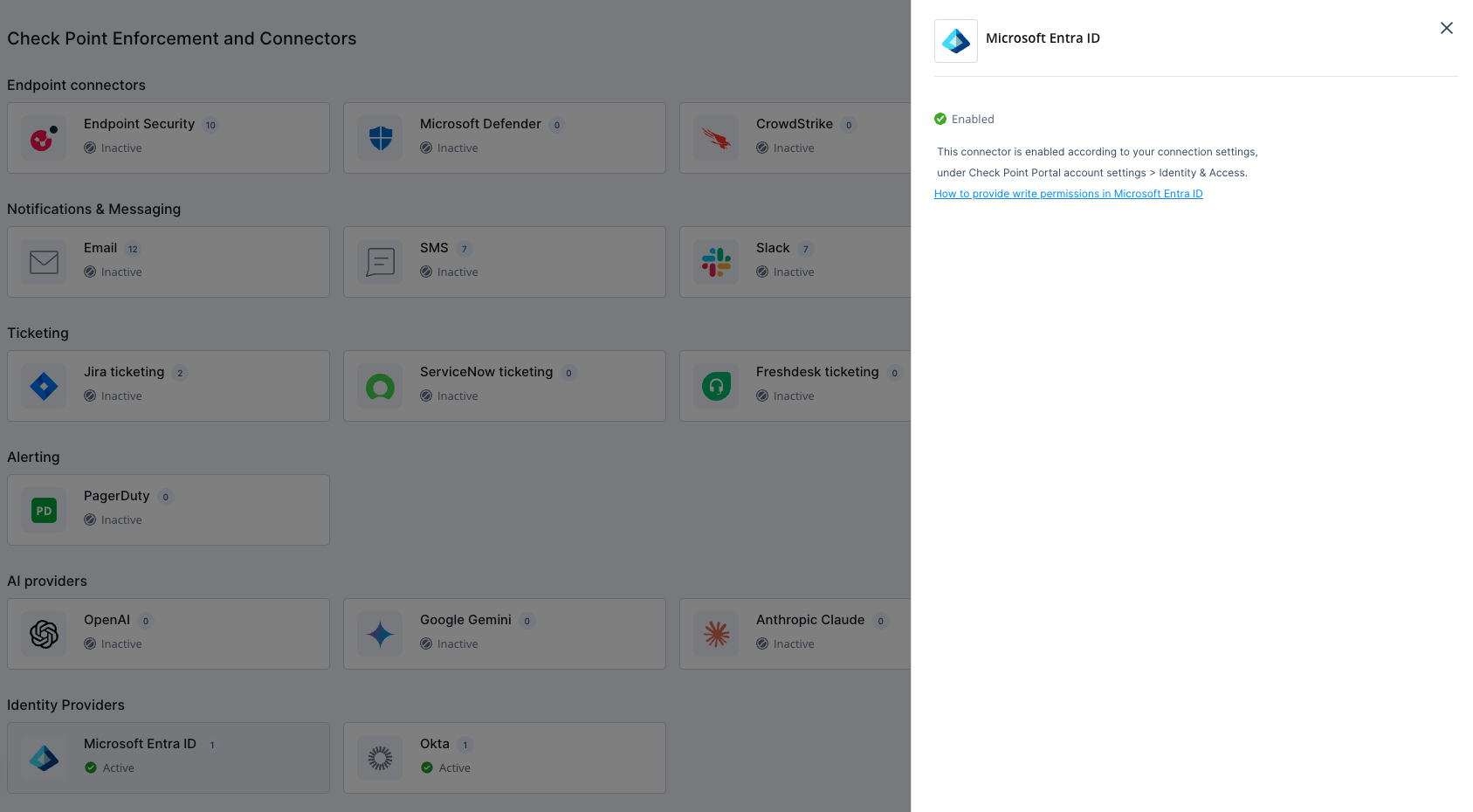The width and height of the screenshot is (1473, 812).
Task: Click the Google Gemini star icon
Action: click(380, 634)
